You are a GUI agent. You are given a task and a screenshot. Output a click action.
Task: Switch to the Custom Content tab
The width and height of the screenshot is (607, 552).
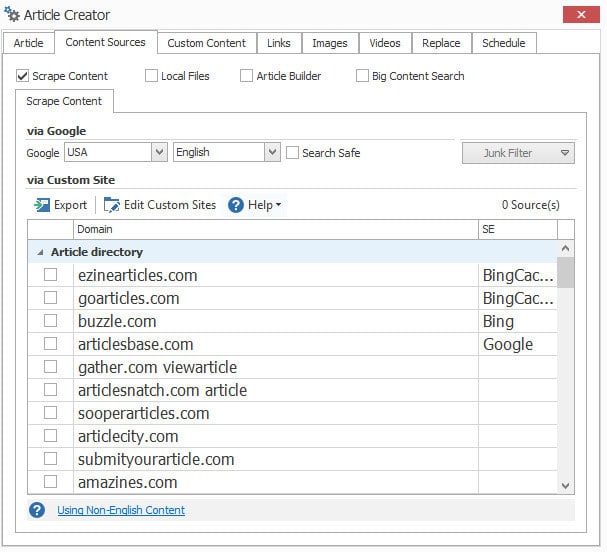tap(206, 43)
